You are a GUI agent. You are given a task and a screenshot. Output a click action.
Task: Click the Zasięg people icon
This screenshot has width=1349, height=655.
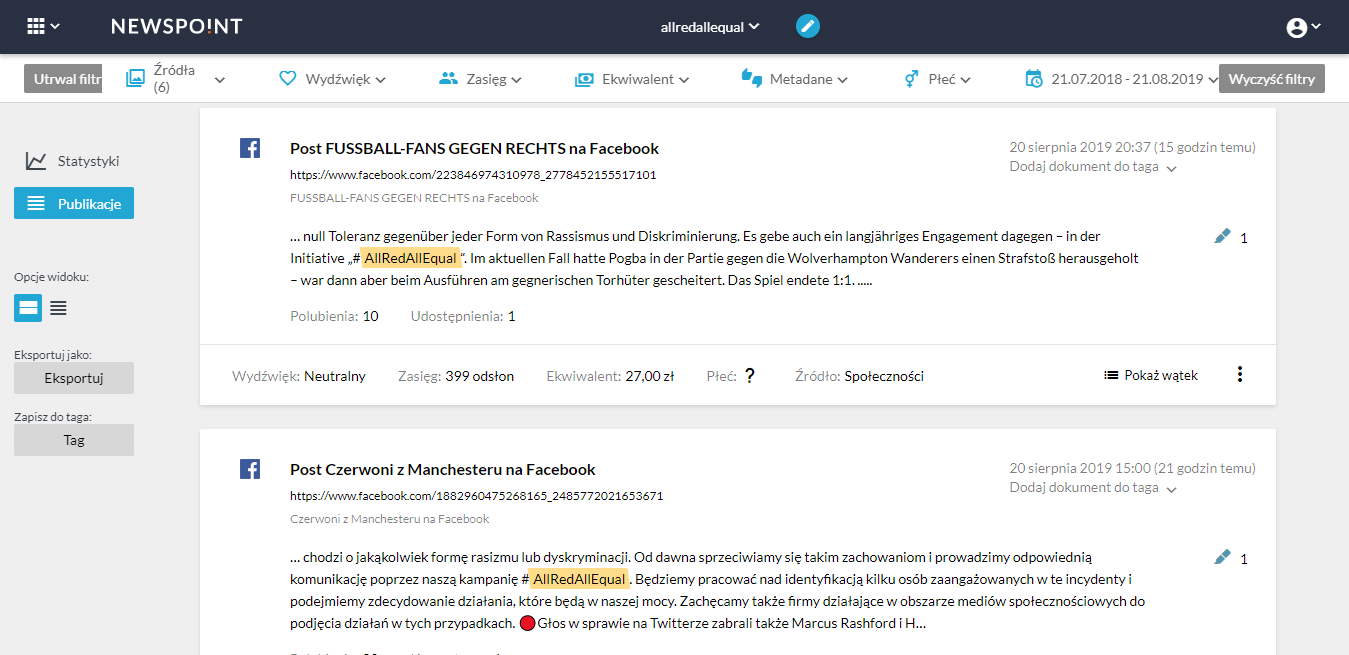[448, 78]
